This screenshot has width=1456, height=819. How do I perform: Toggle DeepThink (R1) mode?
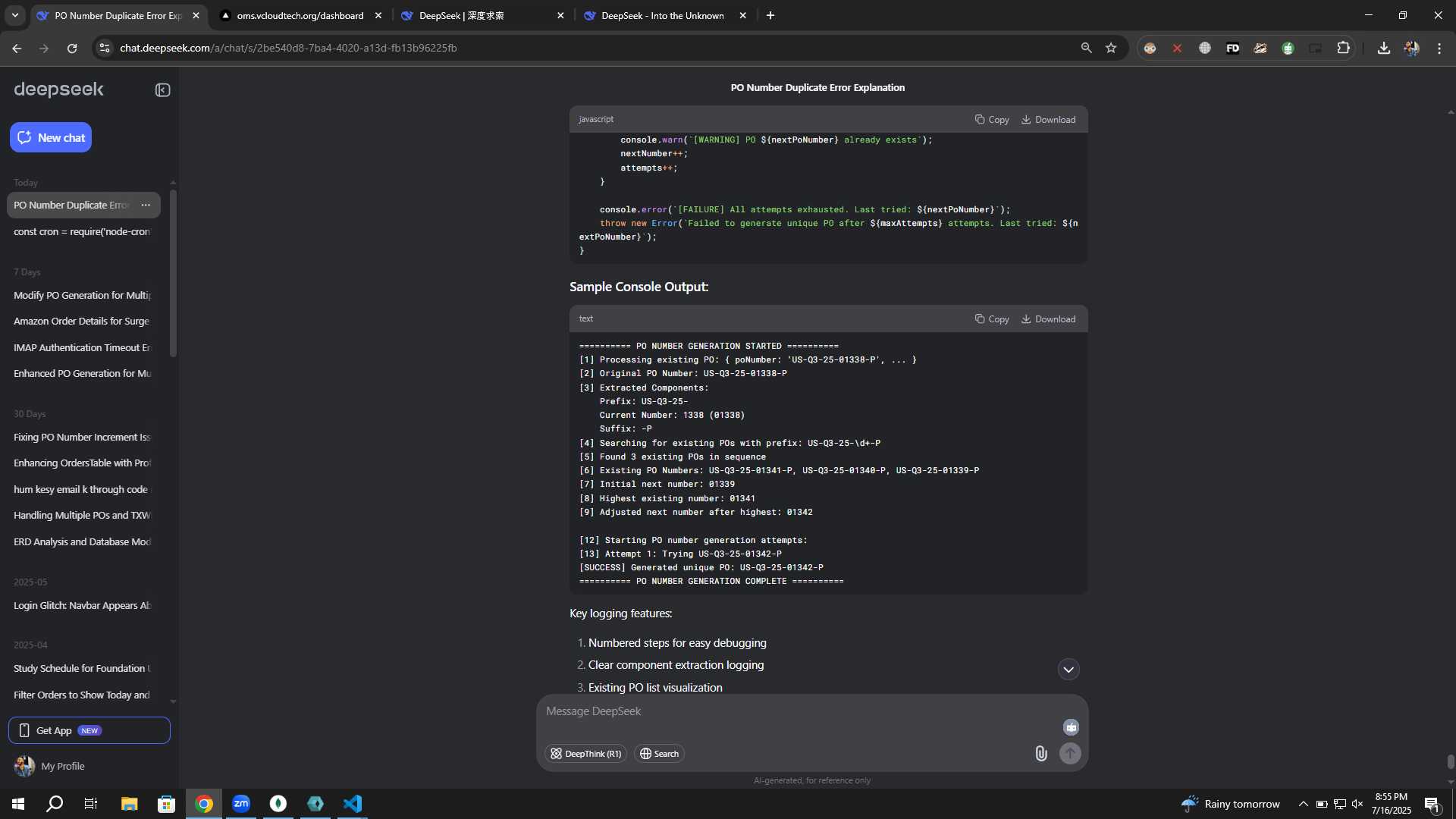(585, 754)
